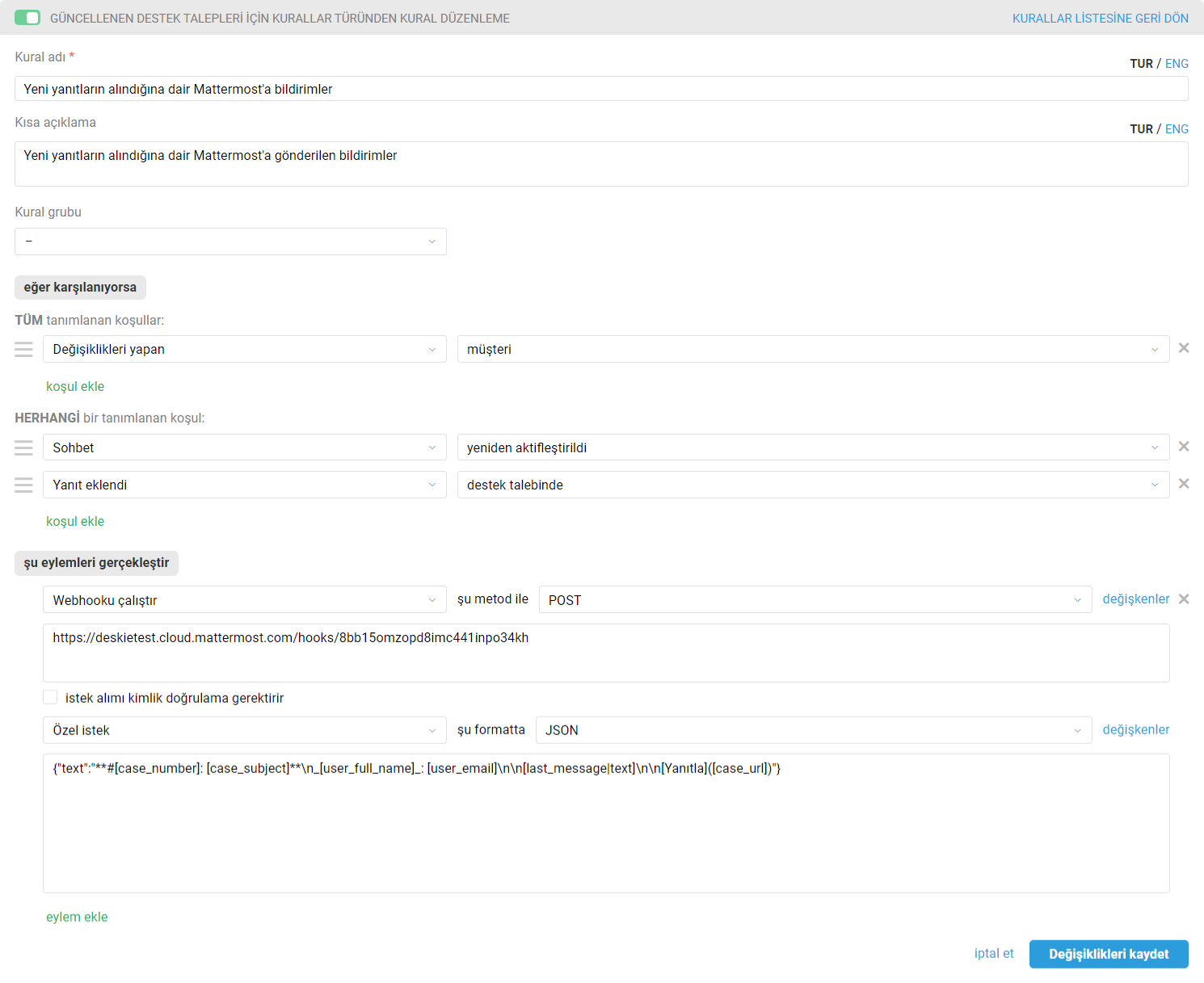The height and width of the screenshot is (983, 1204).
Task: Grab drag handle of Değişiklikleri yapan row
Action: point(24,349)
